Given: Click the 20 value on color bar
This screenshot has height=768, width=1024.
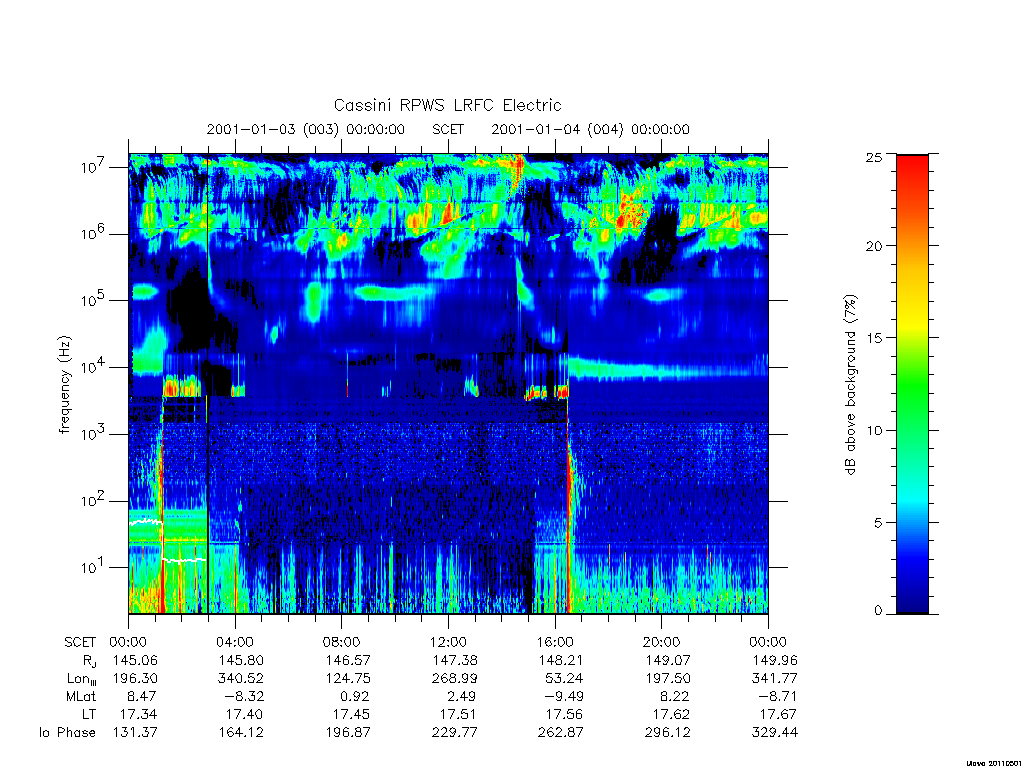Looking at the screenshot, I should [874, 246].
